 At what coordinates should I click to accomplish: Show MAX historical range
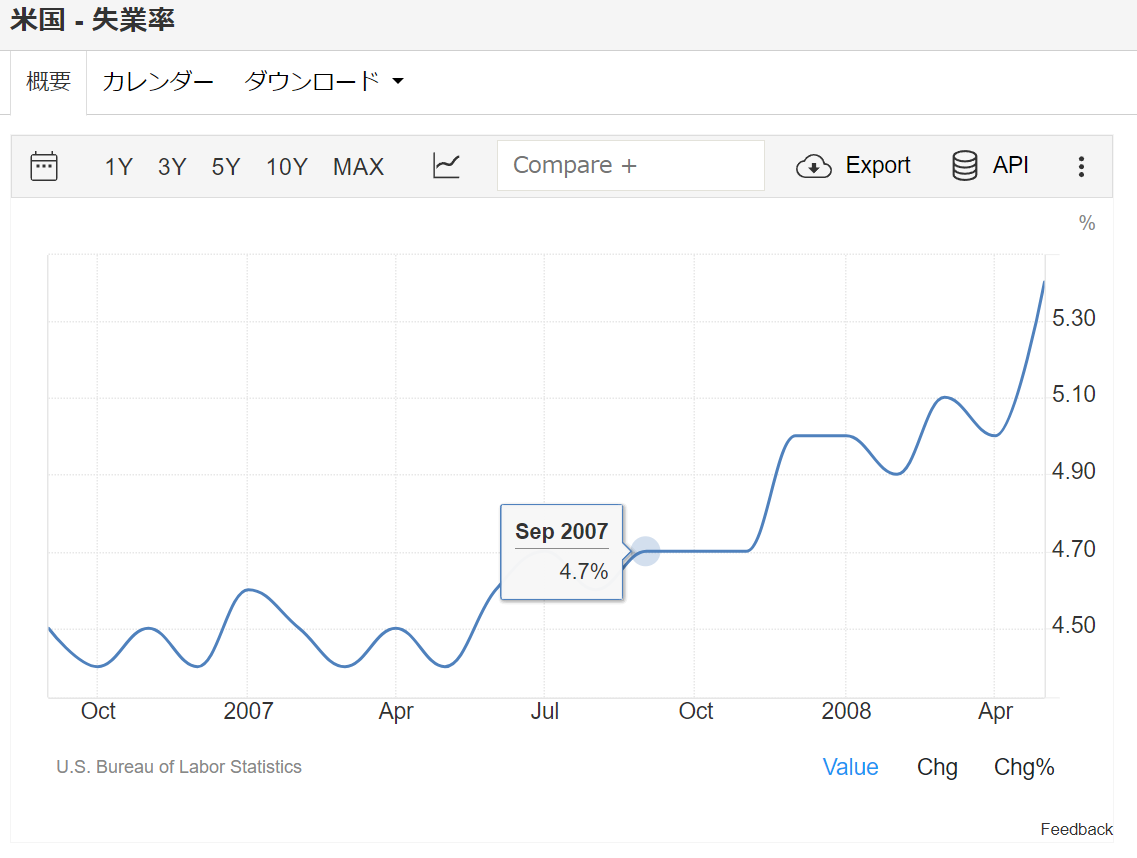click(358, 167)
